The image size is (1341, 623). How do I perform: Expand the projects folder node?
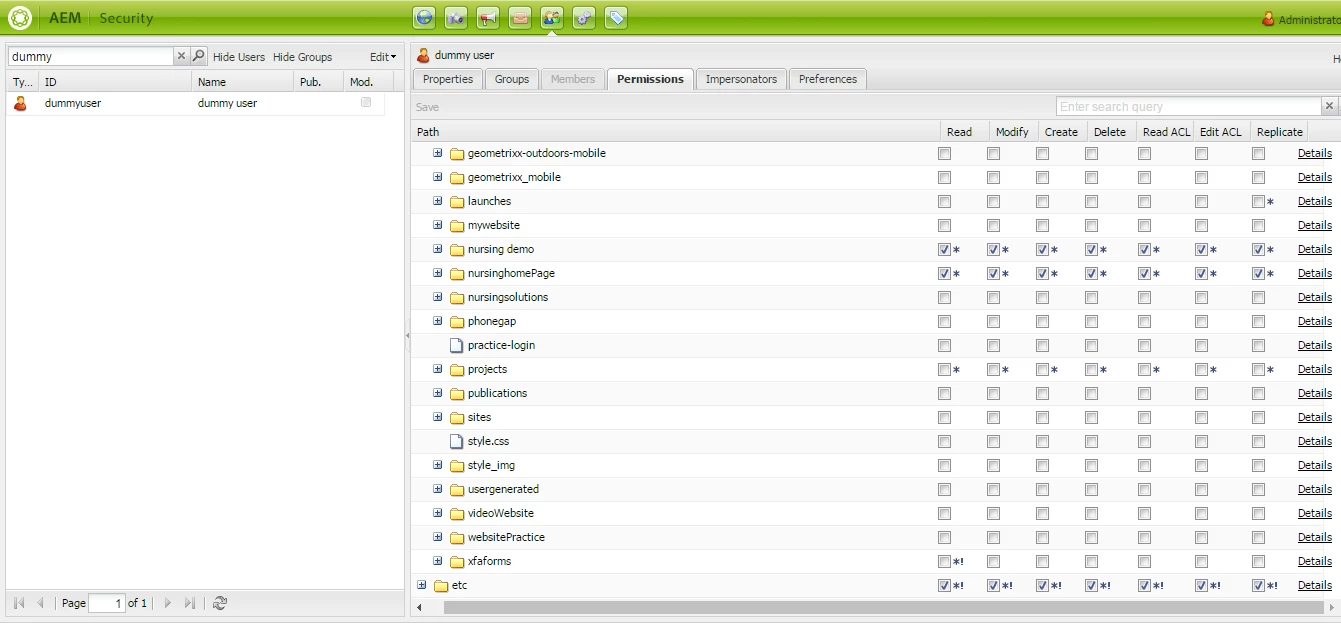point(437,369)
